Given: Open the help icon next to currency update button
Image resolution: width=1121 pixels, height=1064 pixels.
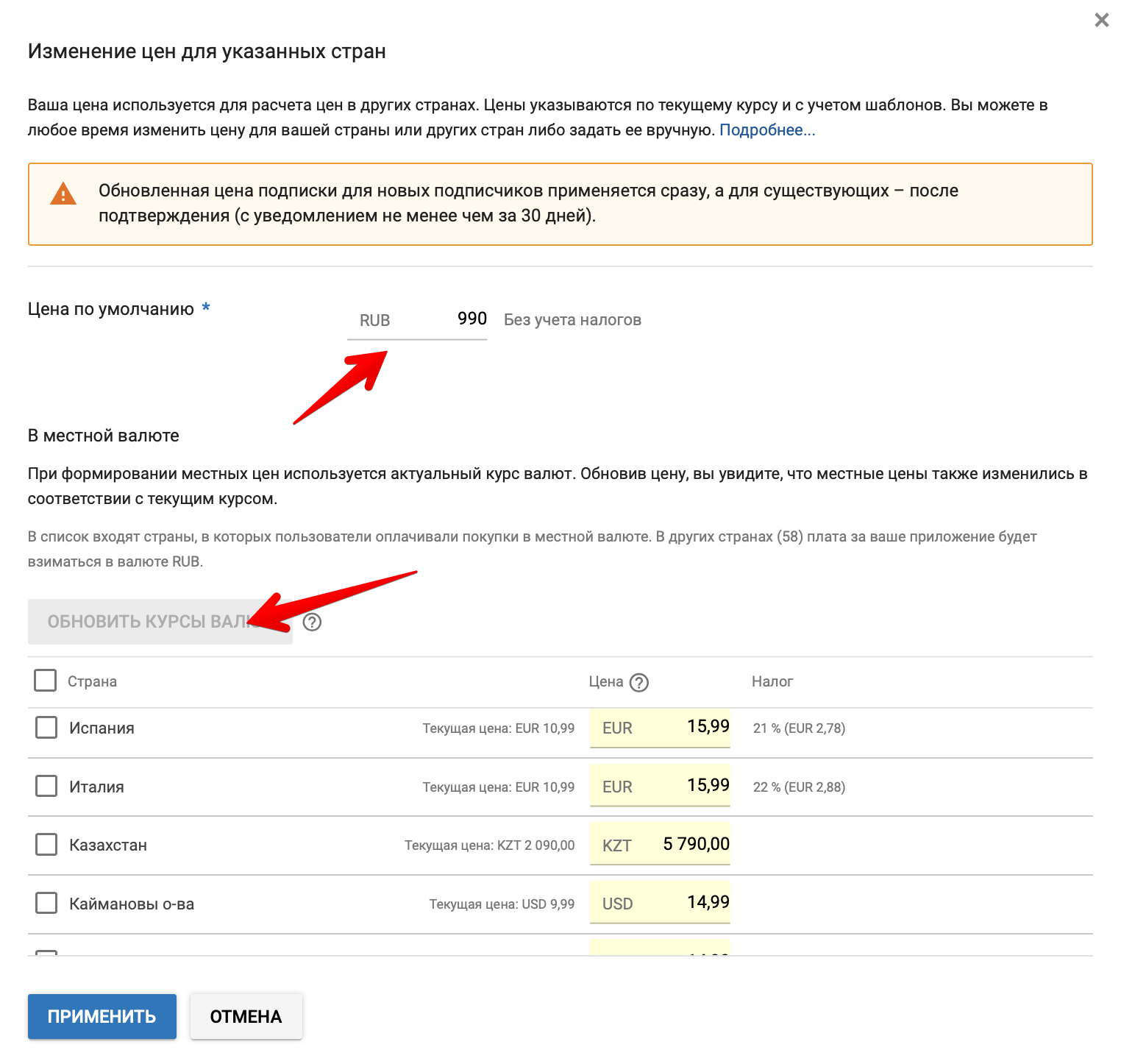Looking at the screenshot, I should pos(313,623).
